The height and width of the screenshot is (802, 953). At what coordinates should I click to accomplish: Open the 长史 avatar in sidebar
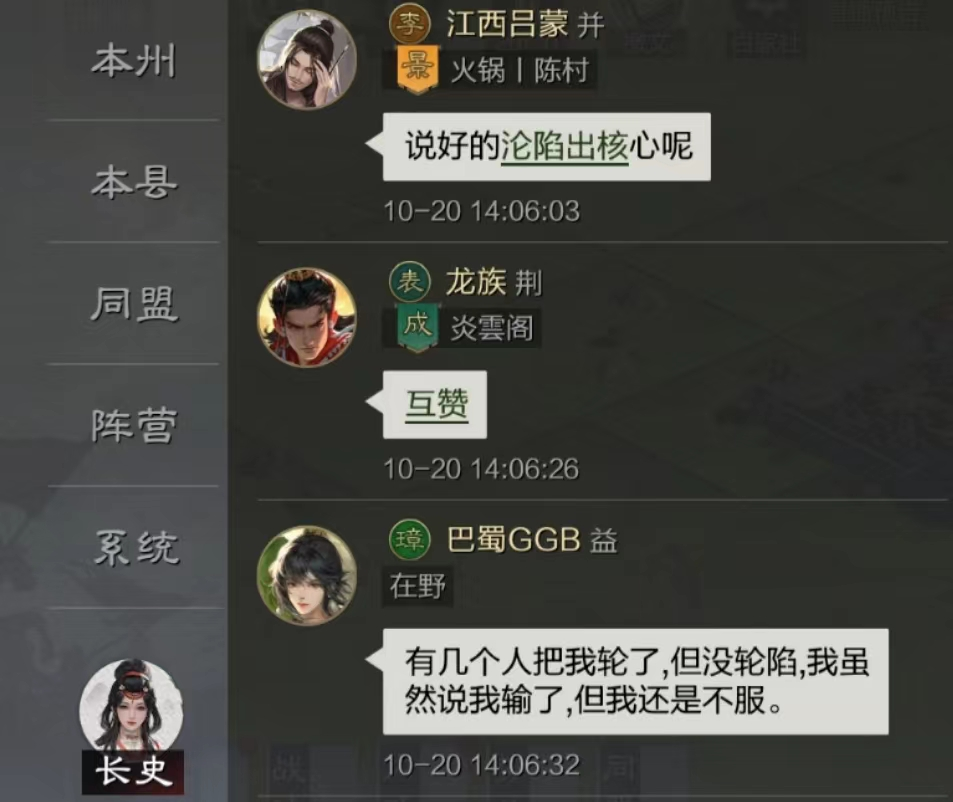[132, 726]
